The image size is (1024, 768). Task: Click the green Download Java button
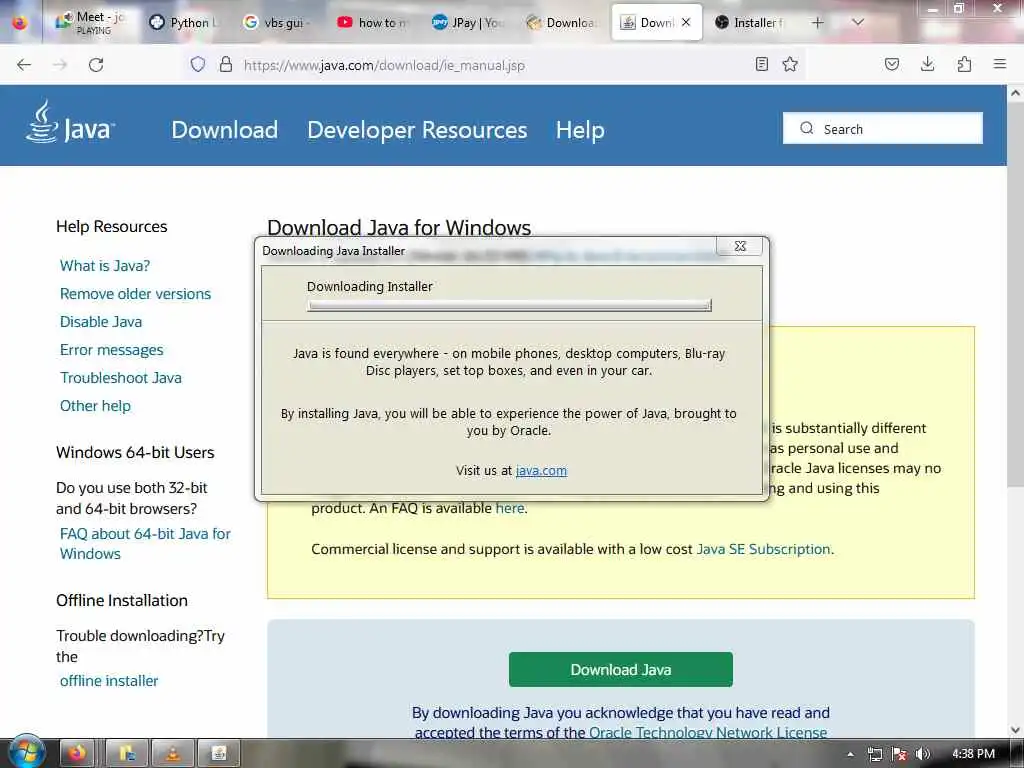coord(620,669)
